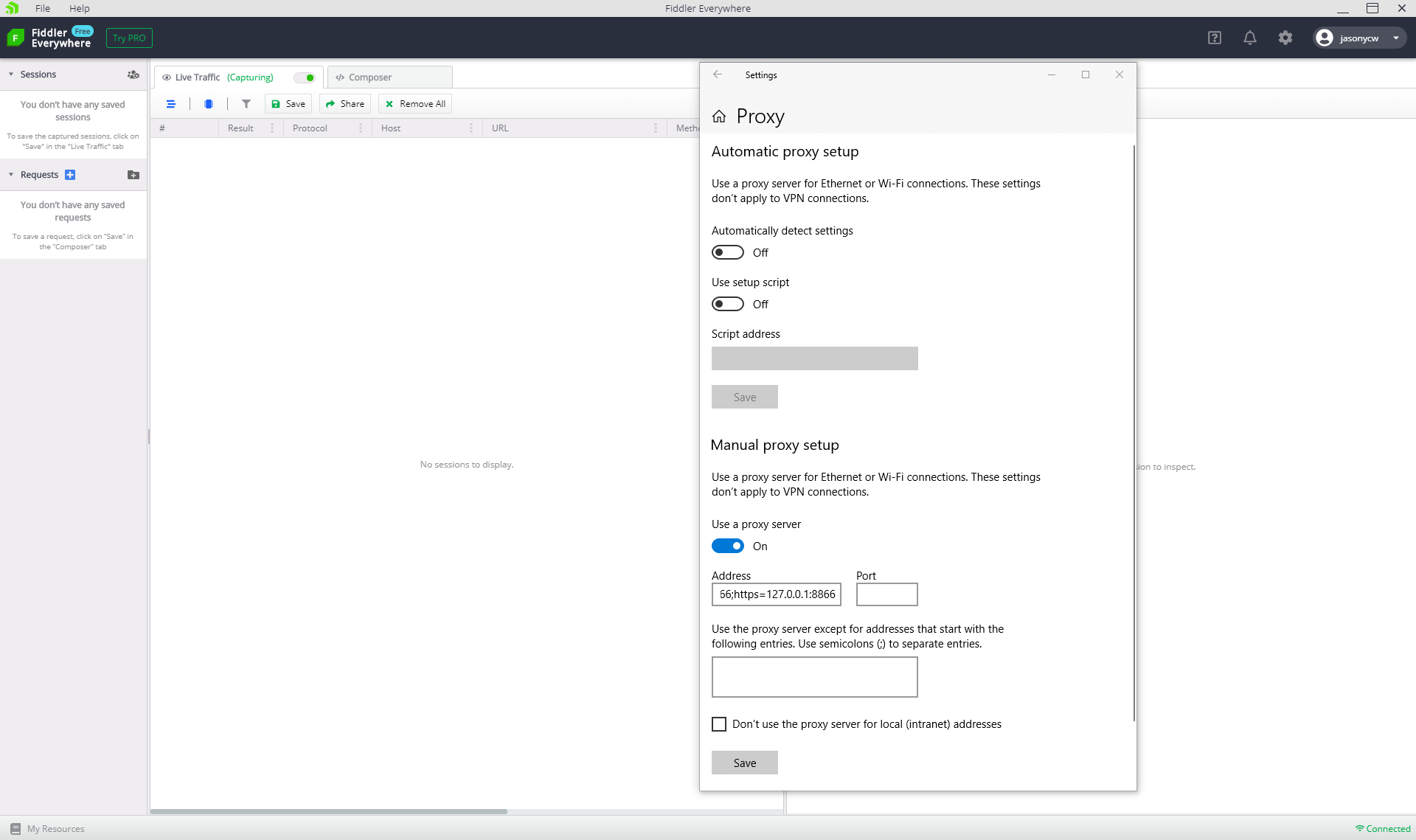Click the help question mark icon

(1214, 38)
